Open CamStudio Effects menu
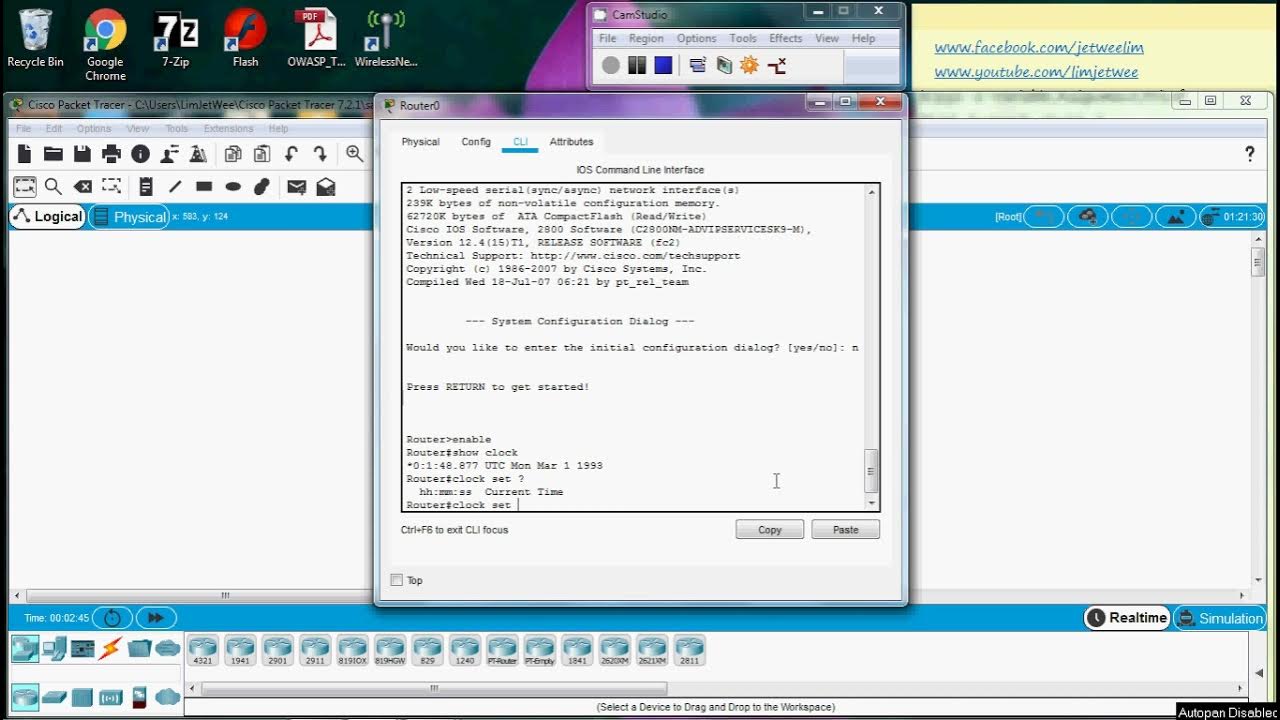The image size is (1280, 720). (x=785, y=38)
